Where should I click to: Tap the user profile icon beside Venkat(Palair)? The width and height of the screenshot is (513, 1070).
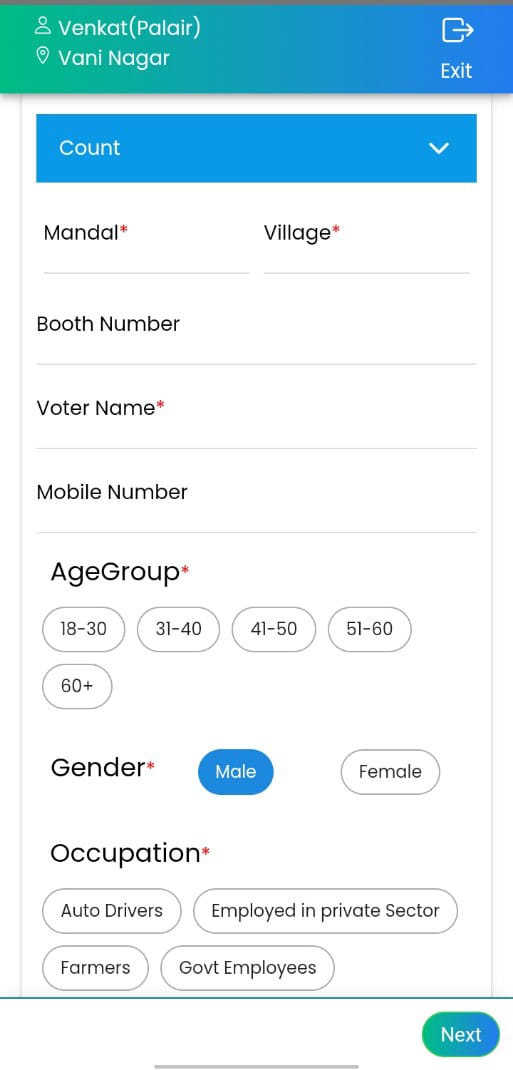click(x=43, y=27)
